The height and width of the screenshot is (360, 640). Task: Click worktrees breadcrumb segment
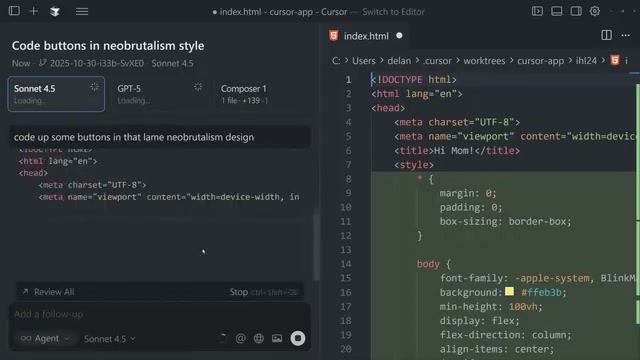484,61
